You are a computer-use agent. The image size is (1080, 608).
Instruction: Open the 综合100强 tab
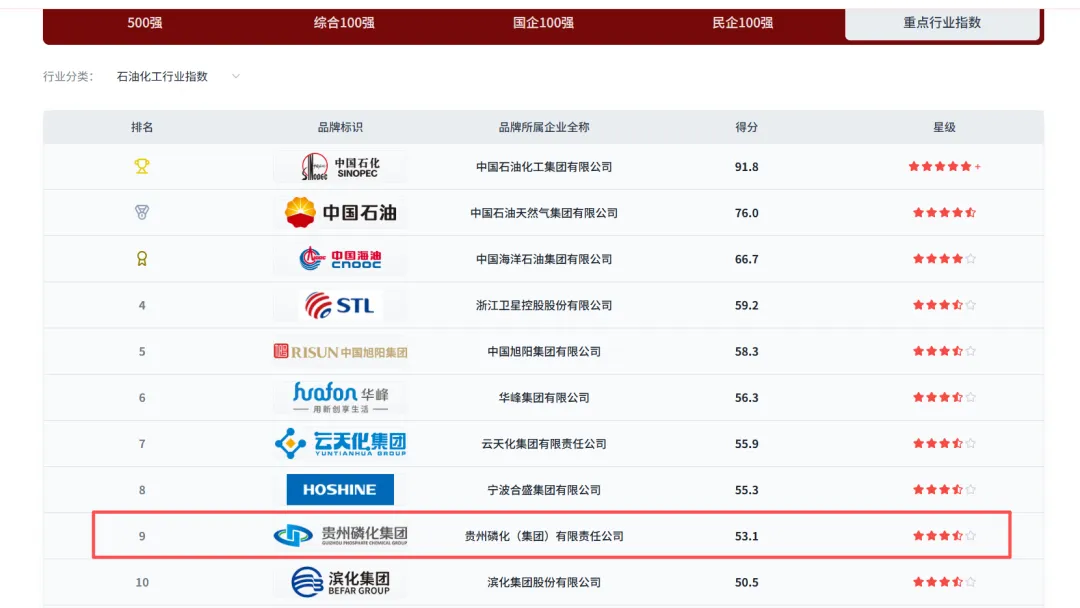pos(344,23)
